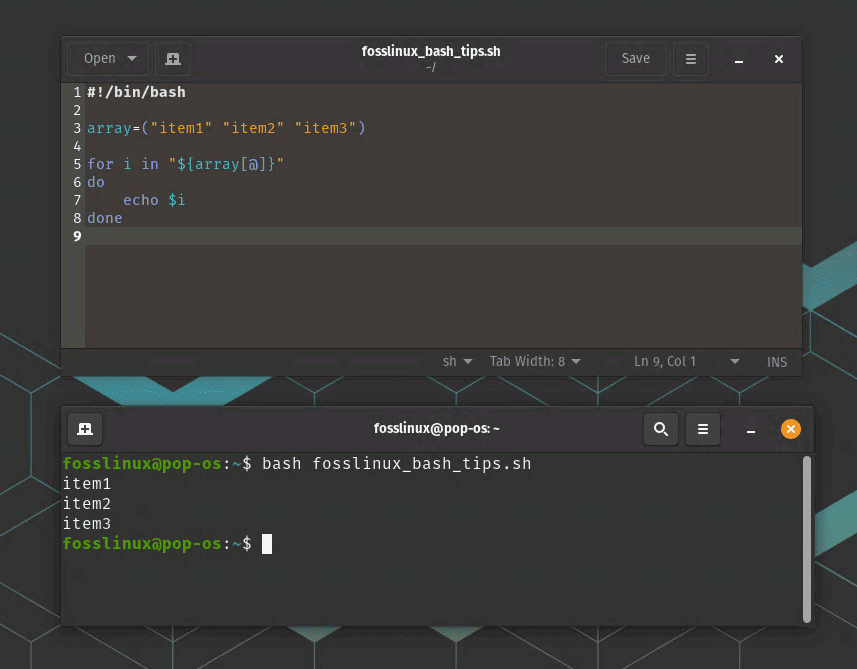
Task: Minimize the terminal window
Action: [751, 430]
